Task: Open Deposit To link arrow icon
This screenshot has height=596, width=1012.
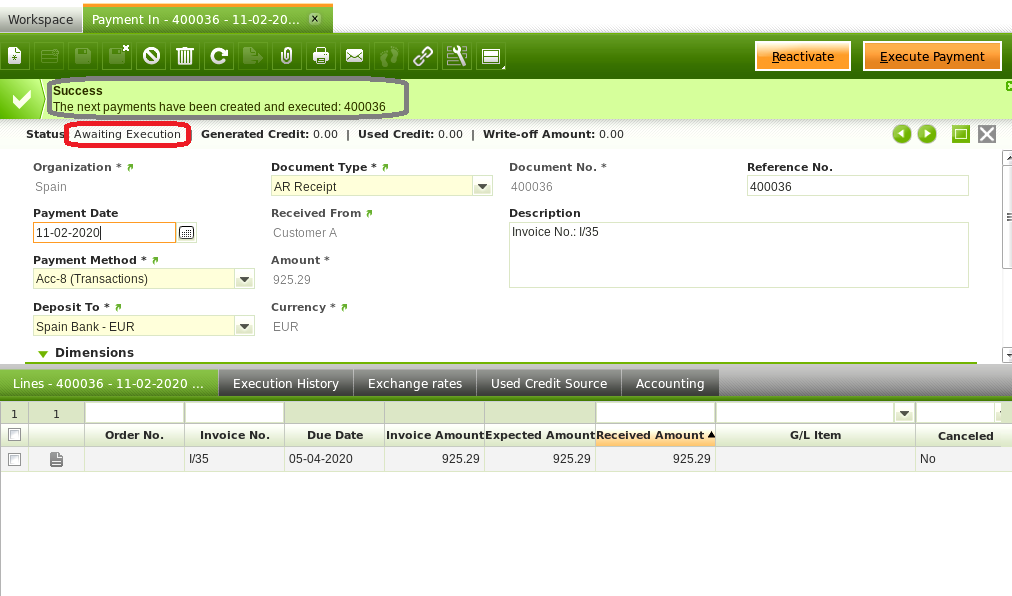Action: pos(118,307)
